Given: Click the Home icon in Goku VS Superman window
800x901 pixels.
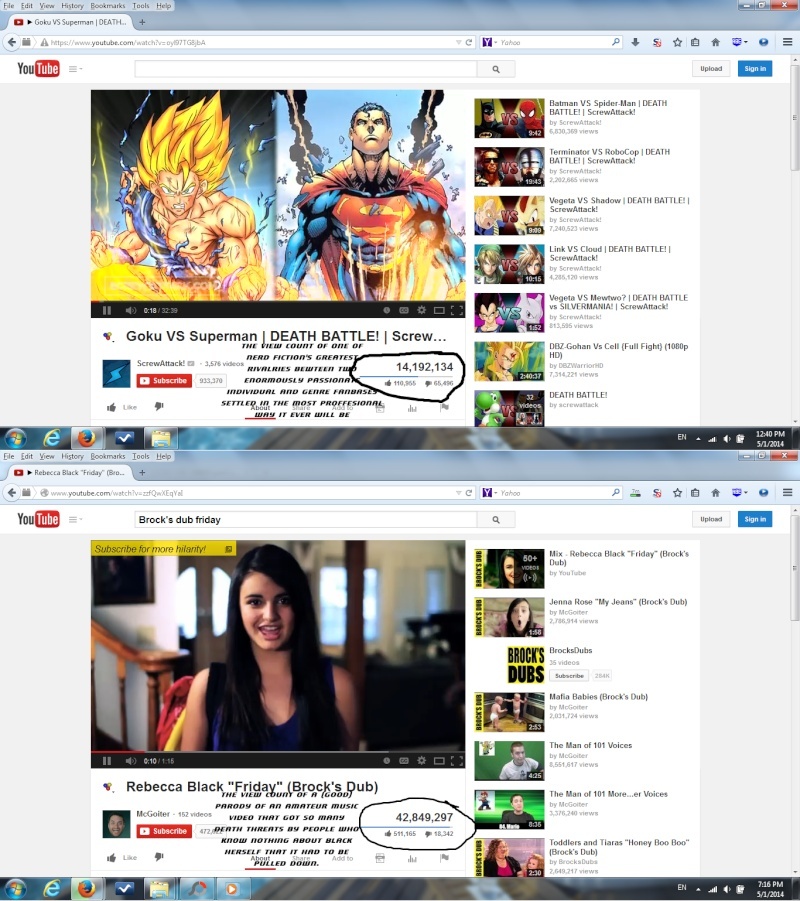Looking at the screenshot, I should point(716,42).
